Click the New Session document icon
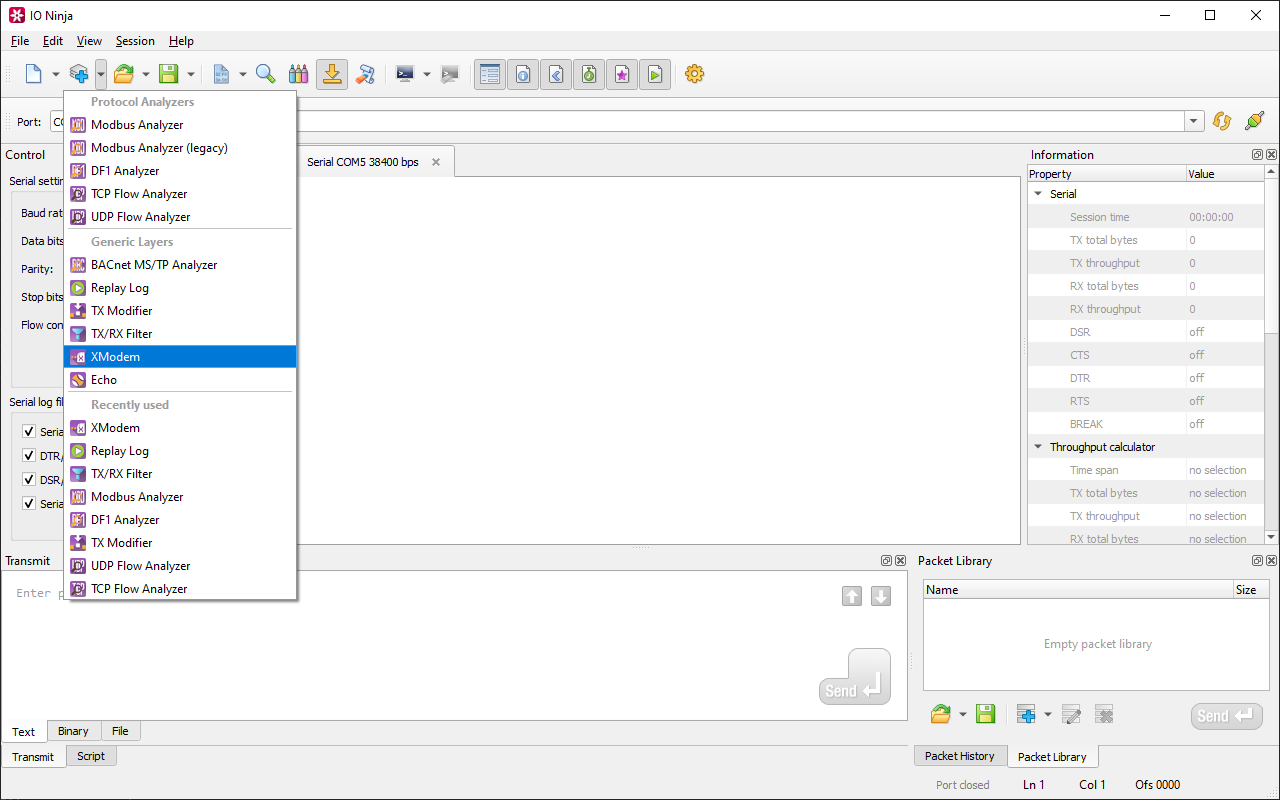Screen dimensions: 1280x800 [33, 74]
